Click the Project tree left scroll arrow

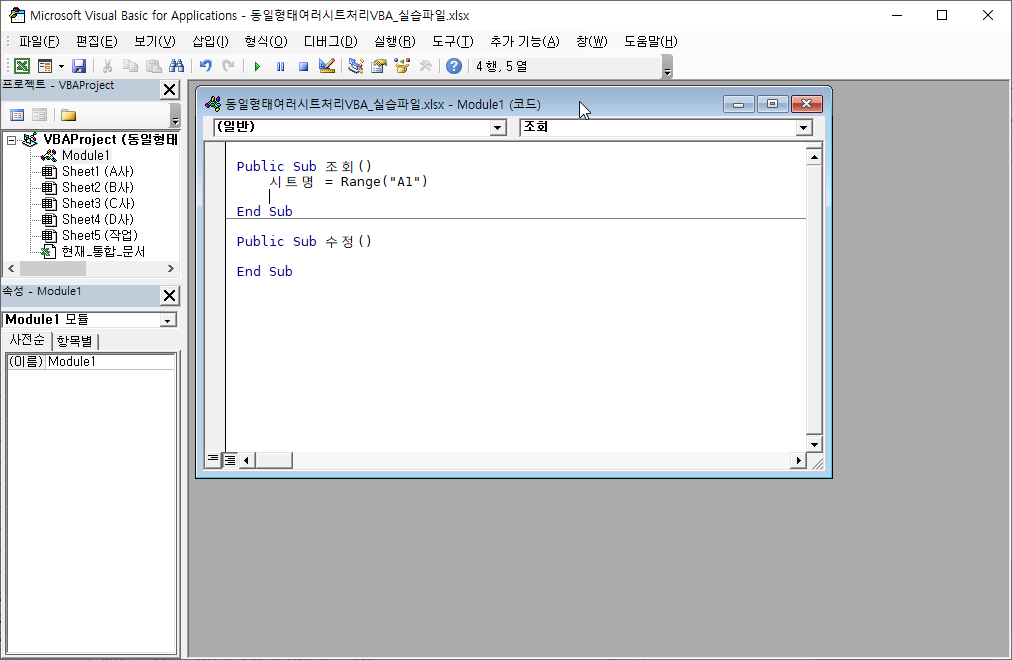coord(11,268)
